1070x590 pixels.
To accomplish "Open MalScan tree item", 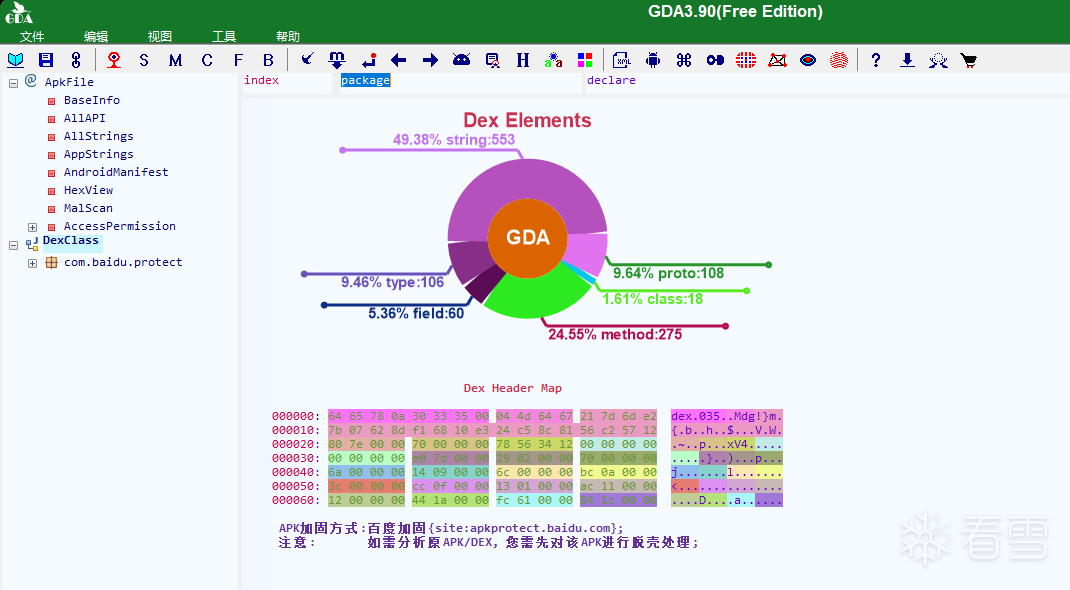I will [88, 208].
